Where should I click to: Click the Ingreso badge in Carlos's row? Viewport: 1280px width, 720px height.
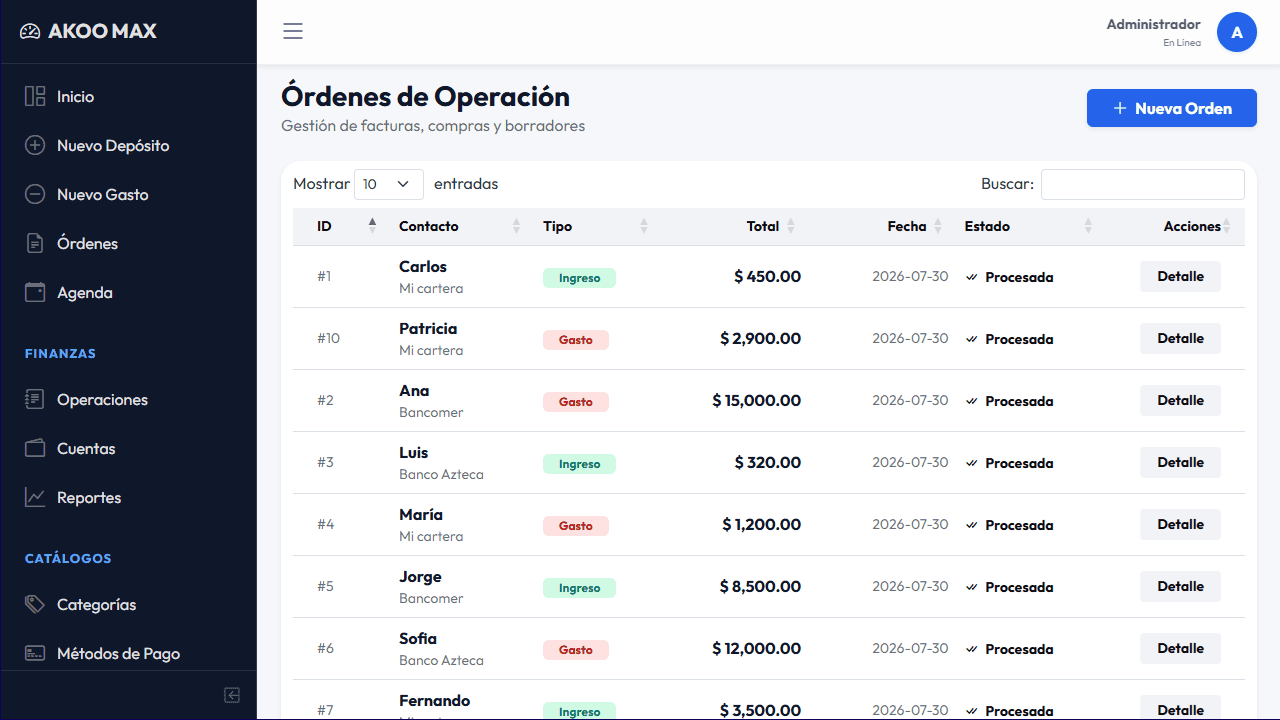pyautogui.click(x=579, y=278)
